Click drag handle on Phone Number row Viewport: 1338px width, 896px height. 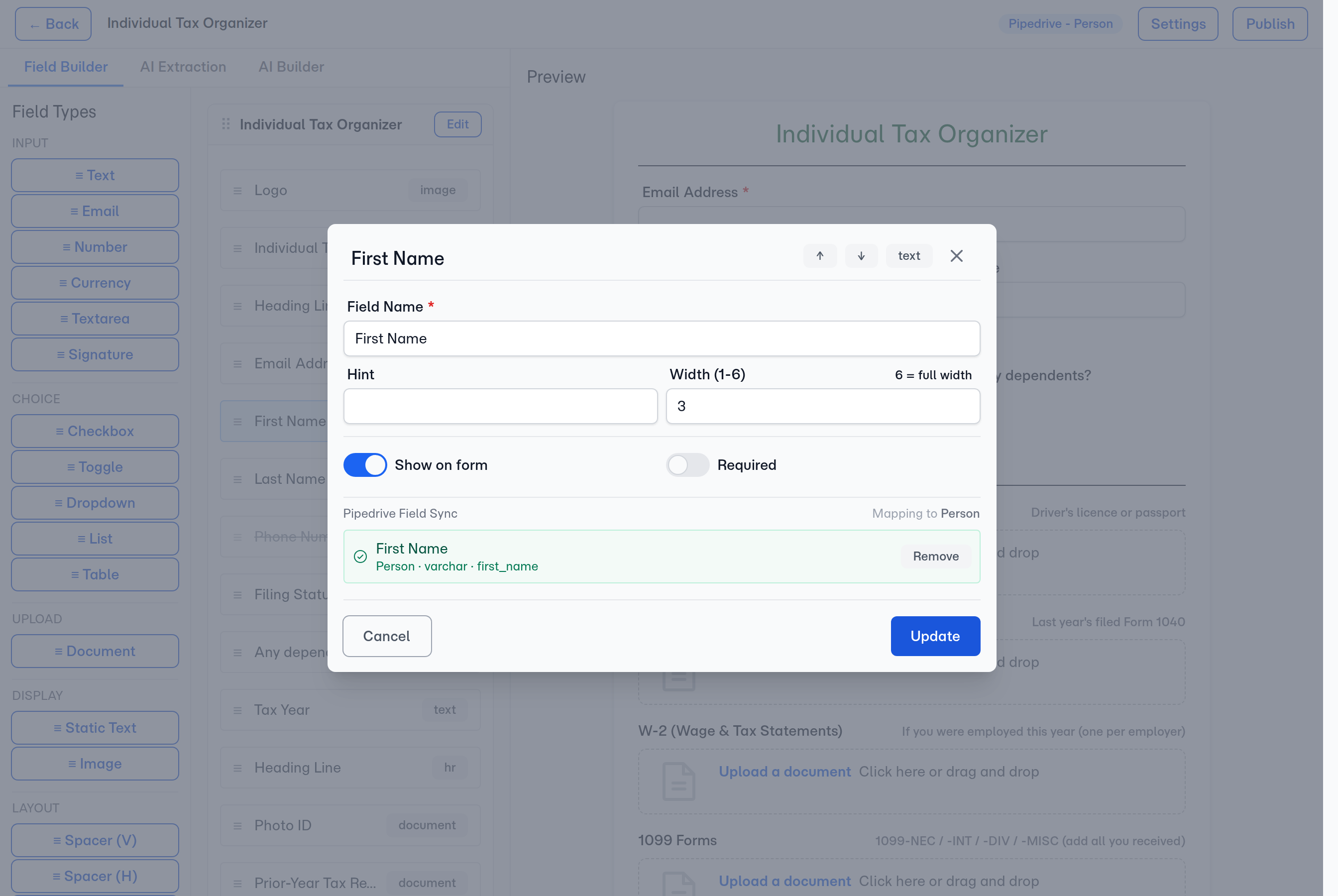tap(237, 537)
